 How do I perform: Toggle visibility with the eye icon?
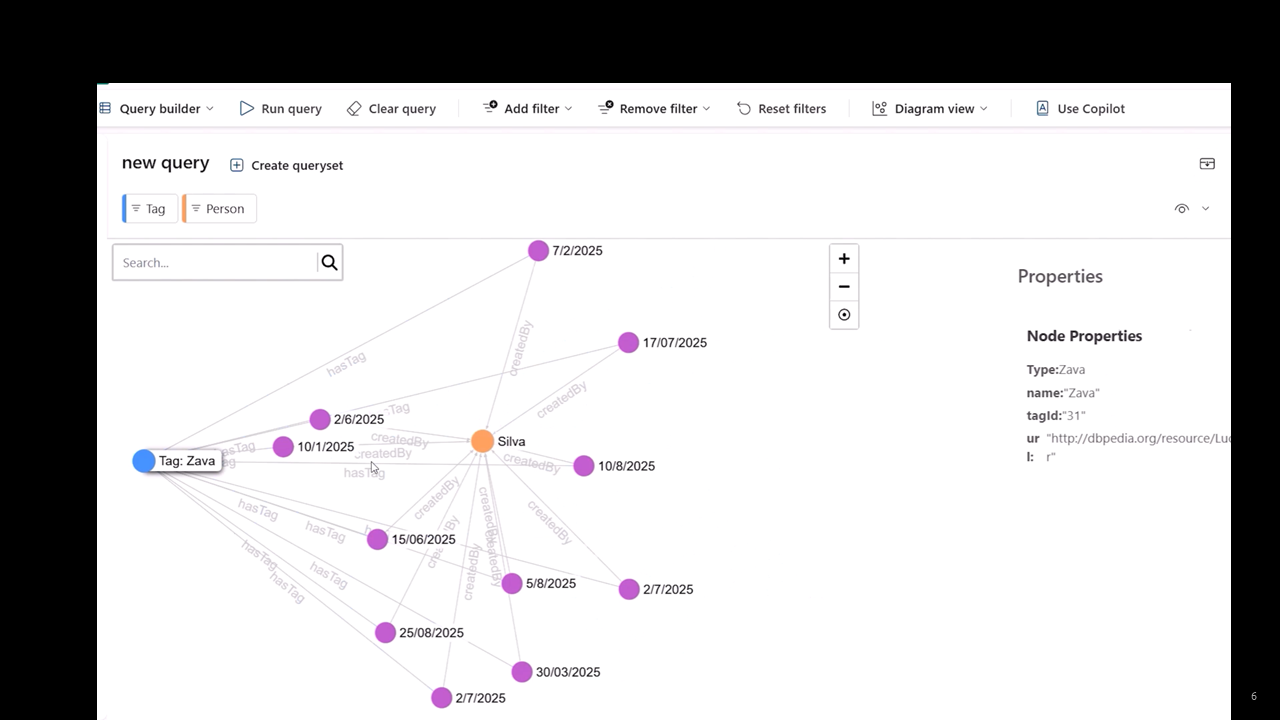(1182, 209)
